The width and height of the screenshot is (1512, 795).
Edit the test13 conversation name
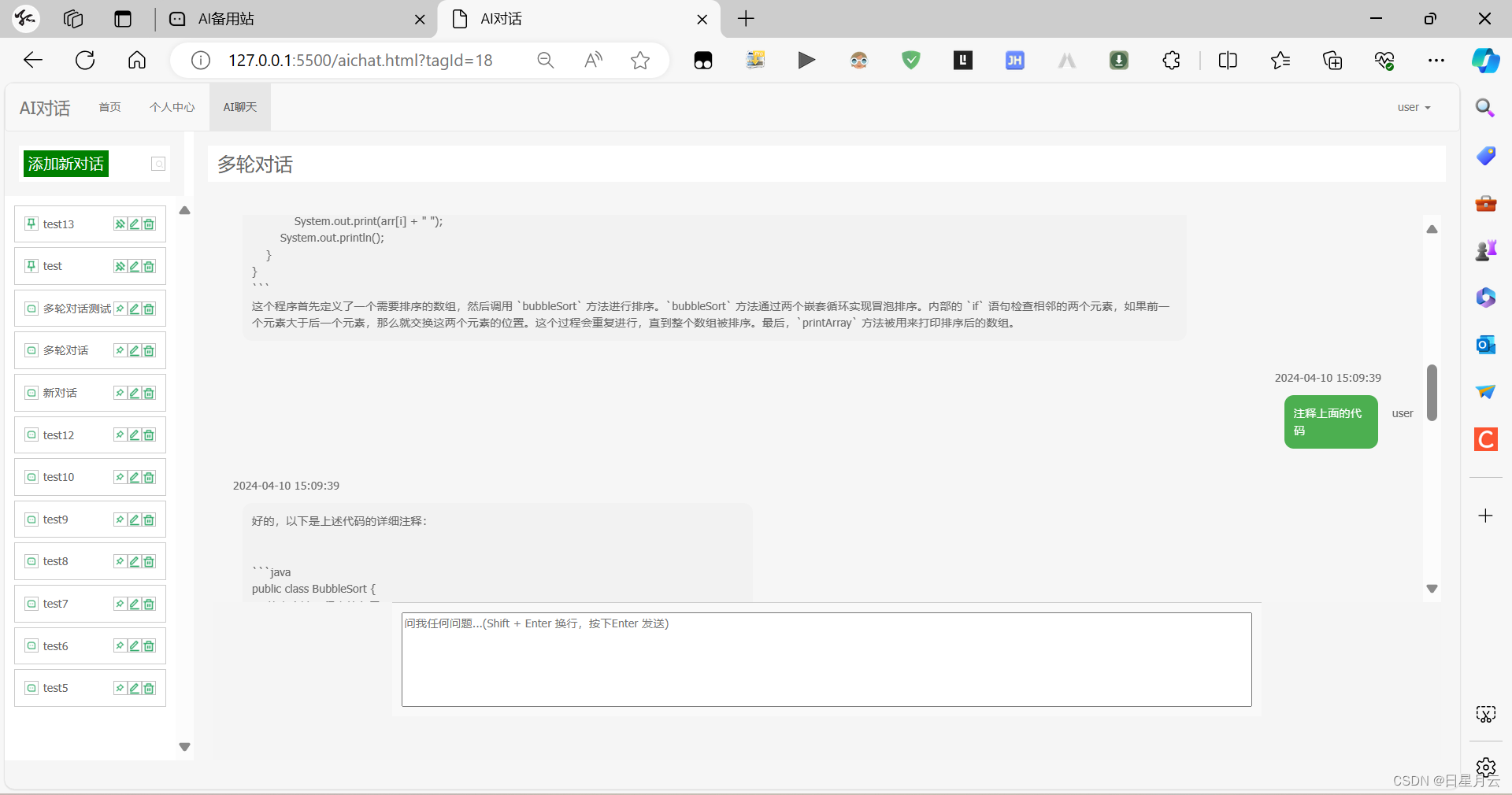(x=135, y=224)
